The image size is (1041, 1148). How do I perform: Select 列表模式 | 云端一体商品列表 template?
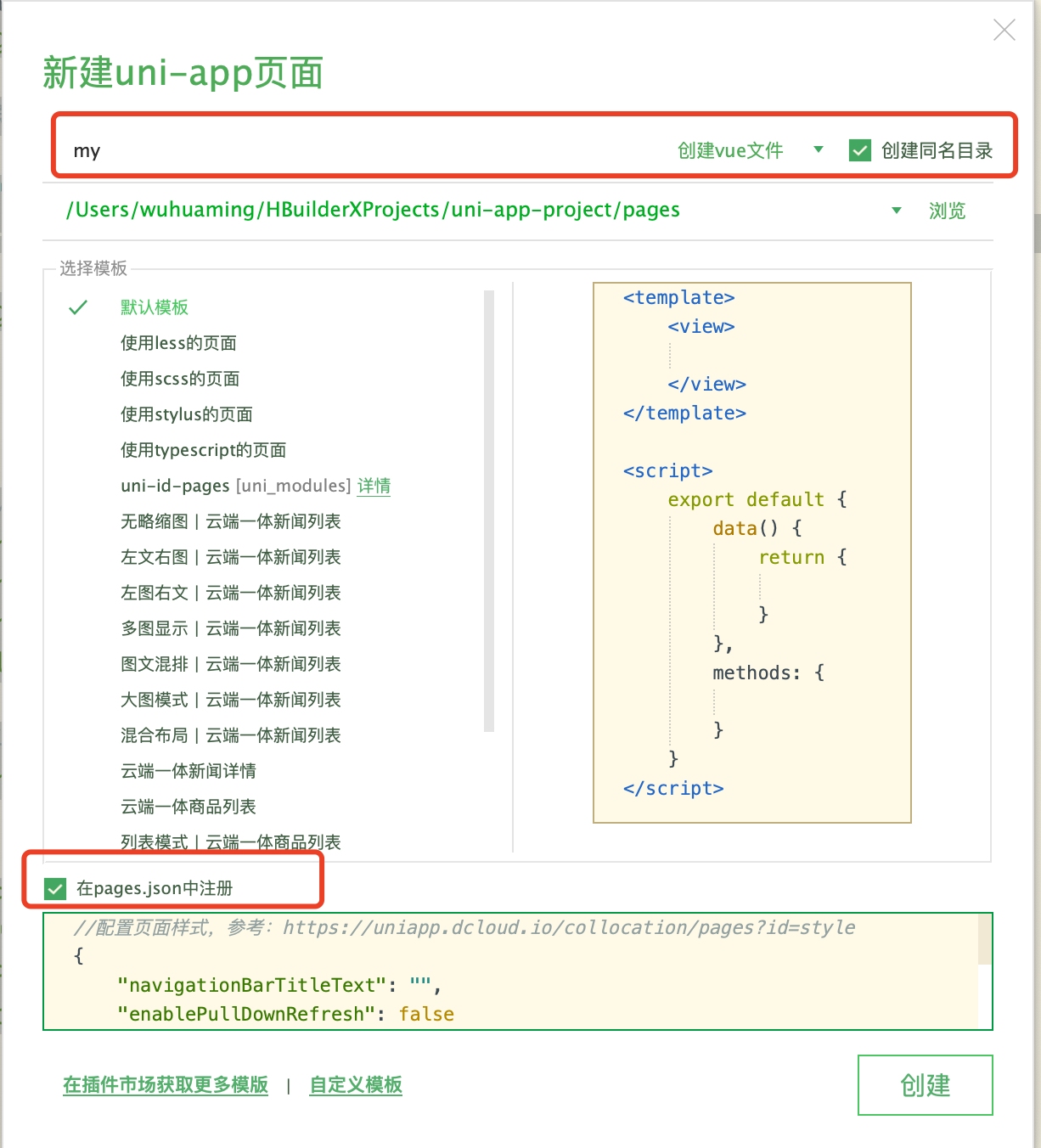pos(231,841)
